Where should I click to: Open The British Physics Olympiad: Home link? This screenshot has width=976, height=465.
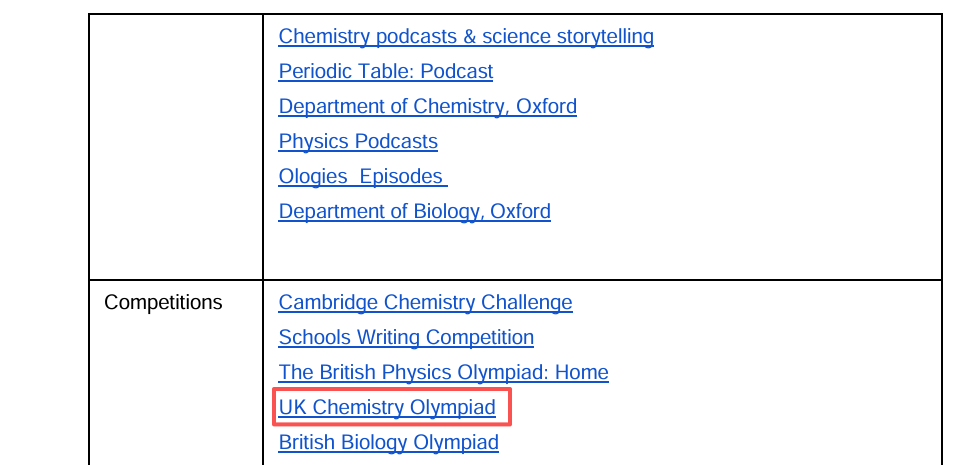click(x=443, y=373)
